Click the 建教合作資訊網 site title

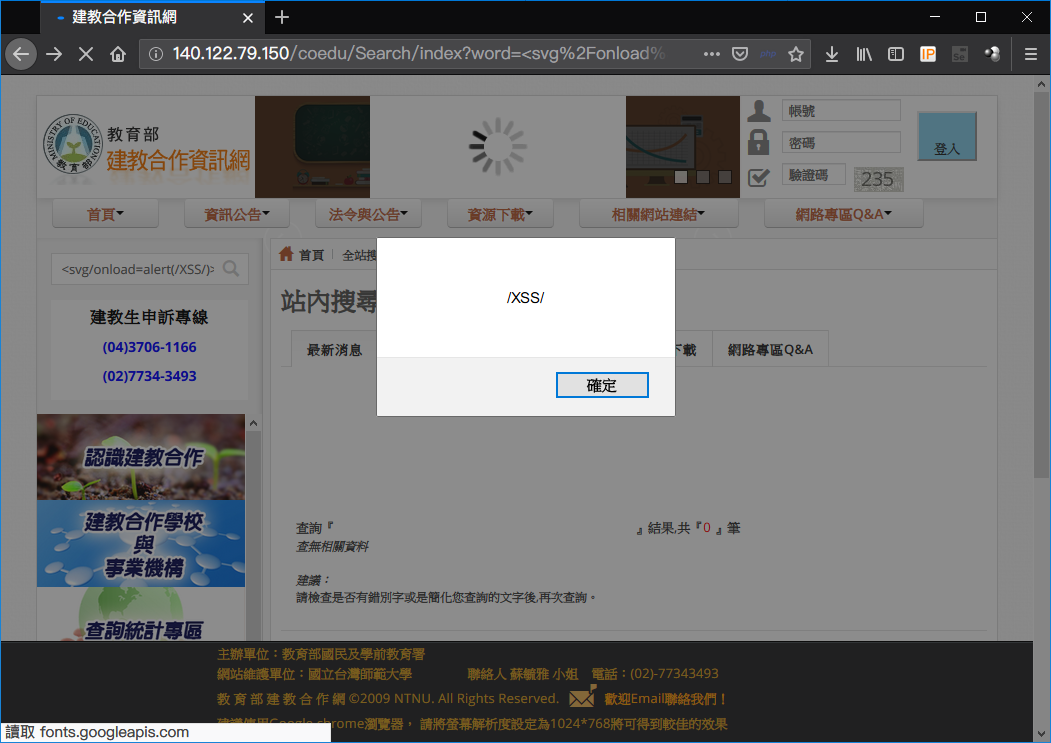click(178, 160)
